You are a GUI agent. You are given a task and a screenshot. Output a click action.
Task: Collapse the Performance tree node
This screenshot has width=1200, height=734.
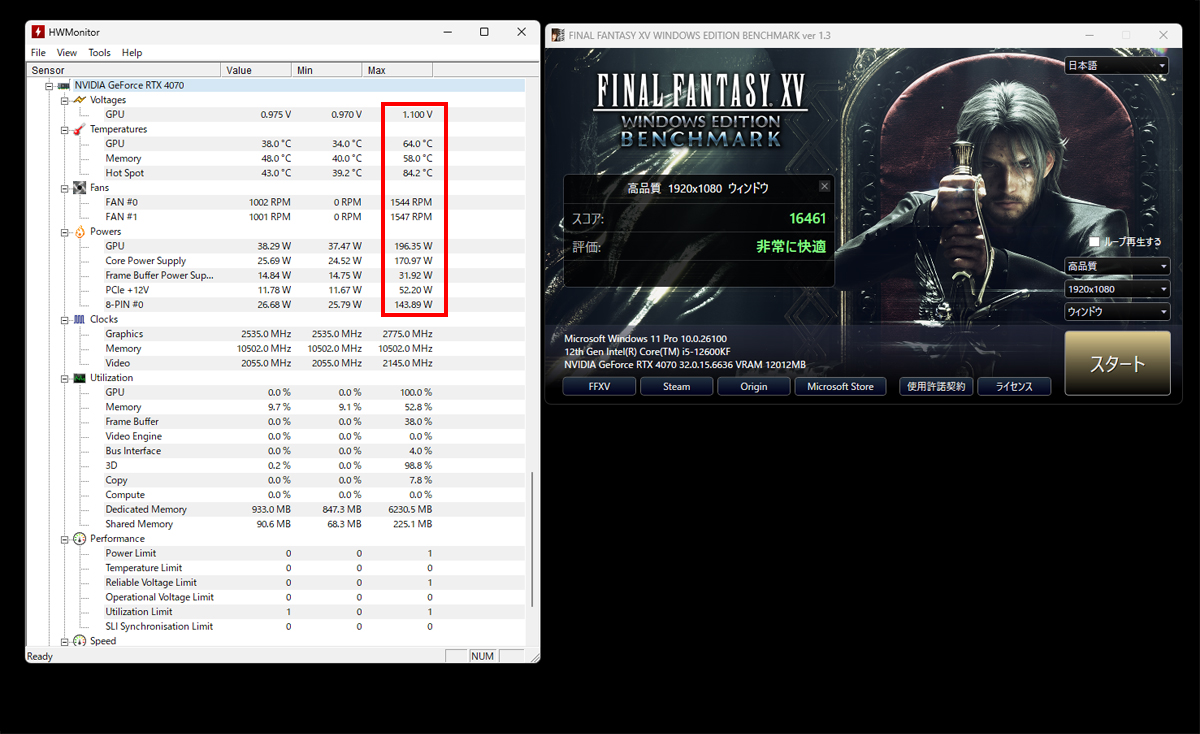tap(64, 539)
